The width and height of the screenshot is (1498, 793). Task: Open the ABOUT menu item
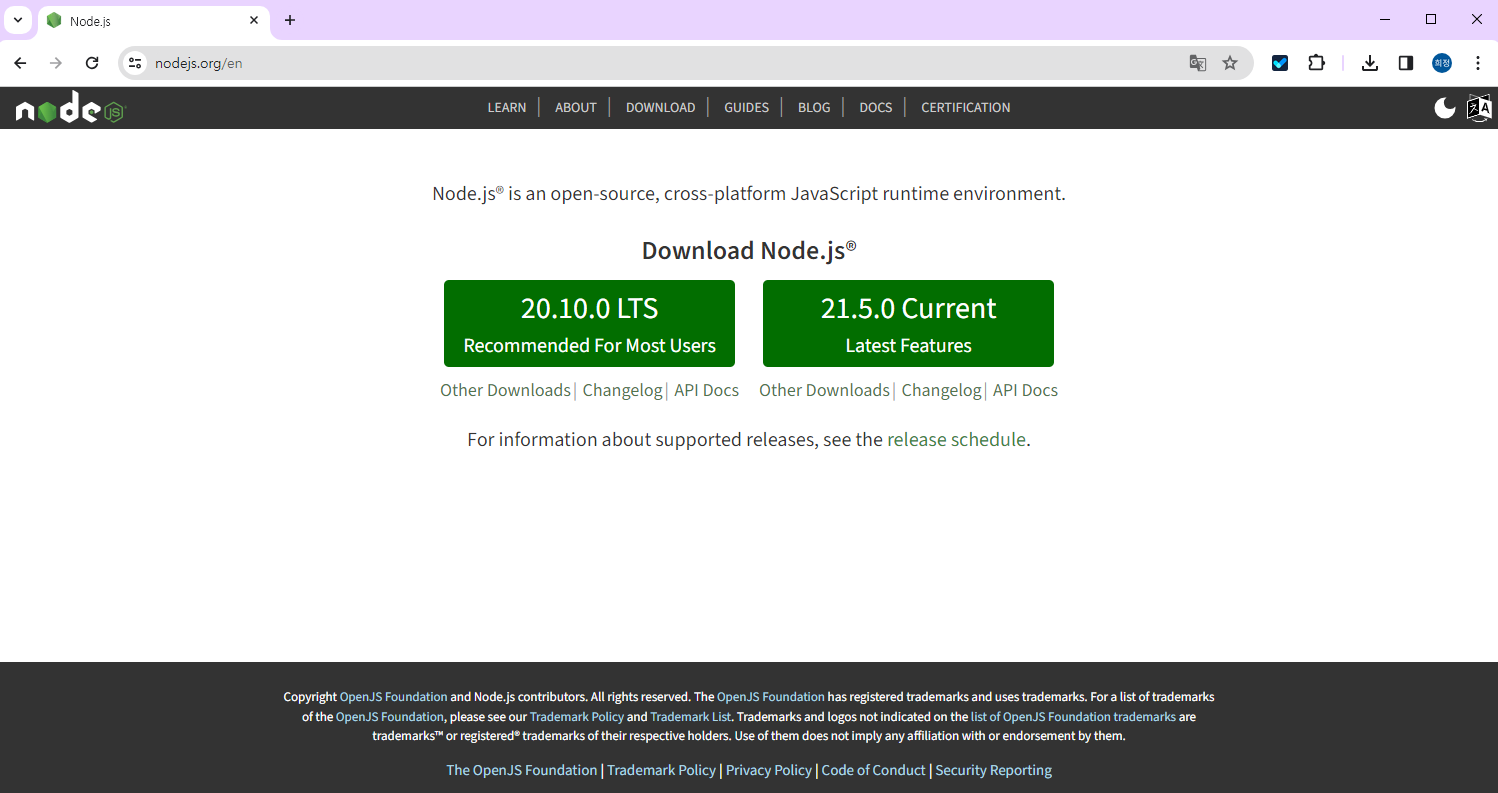click(x=576, y=107)
